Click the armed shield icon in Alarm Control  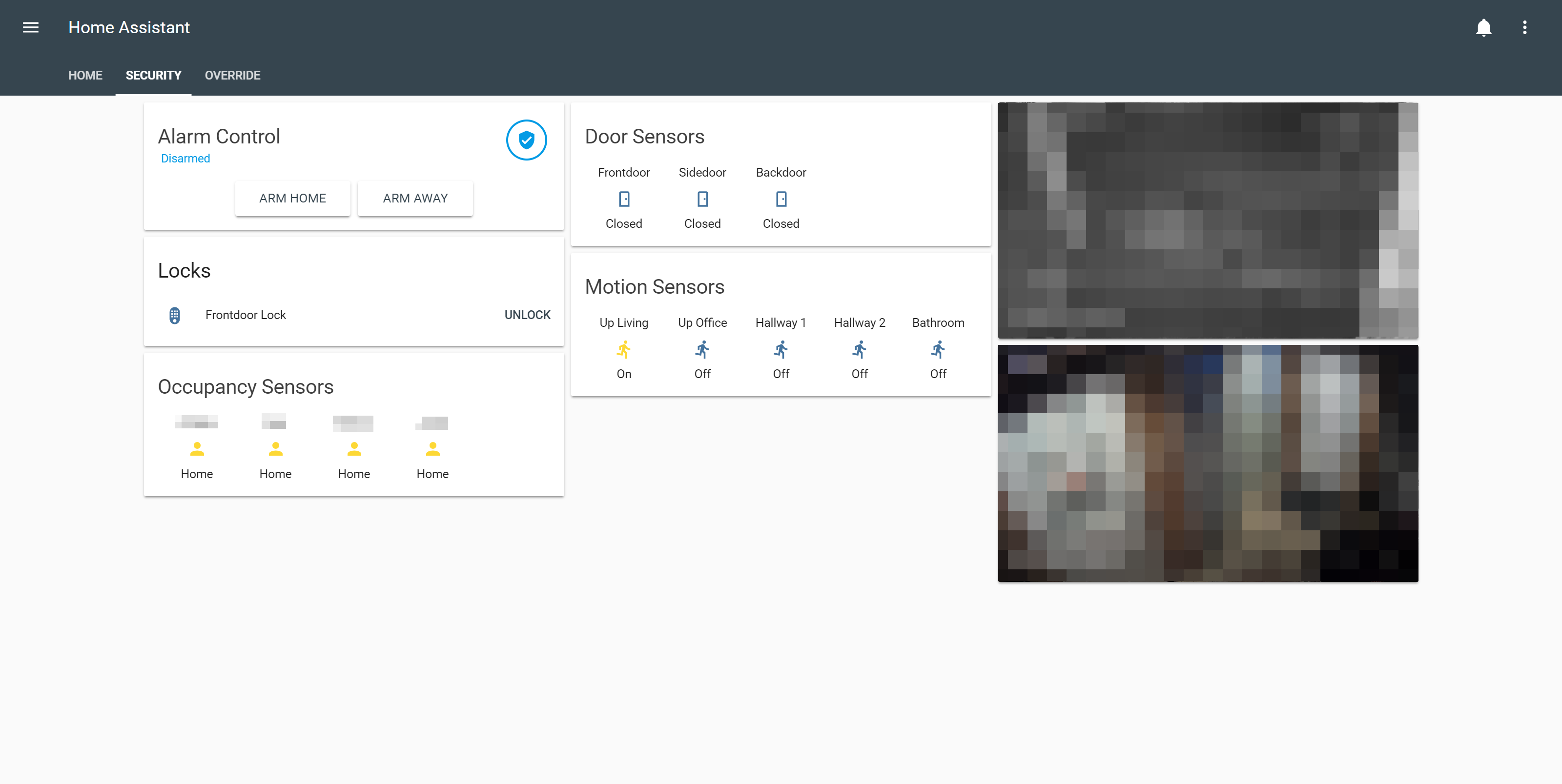tap(527, 140)
